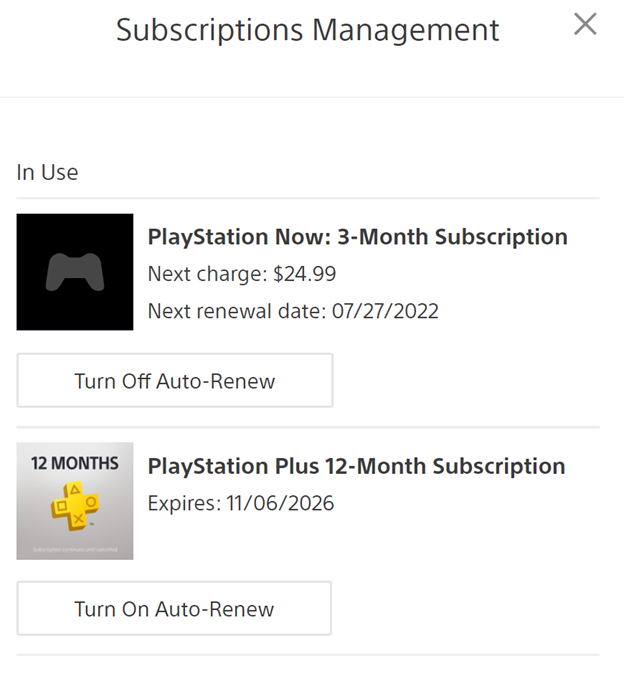This screenshot has height=686, width=624.
Task: Click the yellow PlayStation Plus logo
Action: tap(75, 506)
